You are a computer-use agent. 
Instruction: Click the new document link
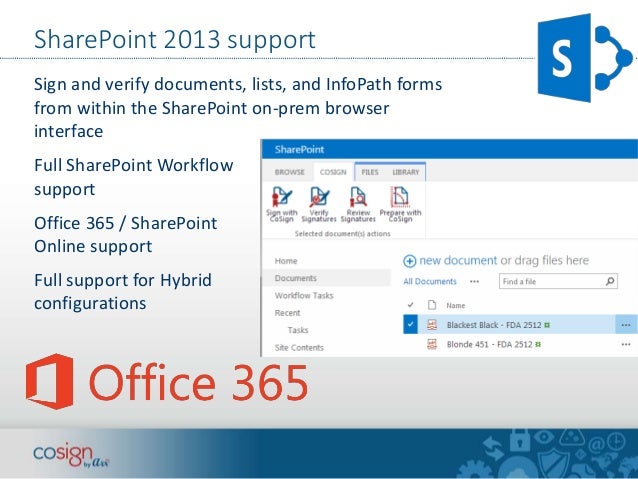tap(458, 260)
